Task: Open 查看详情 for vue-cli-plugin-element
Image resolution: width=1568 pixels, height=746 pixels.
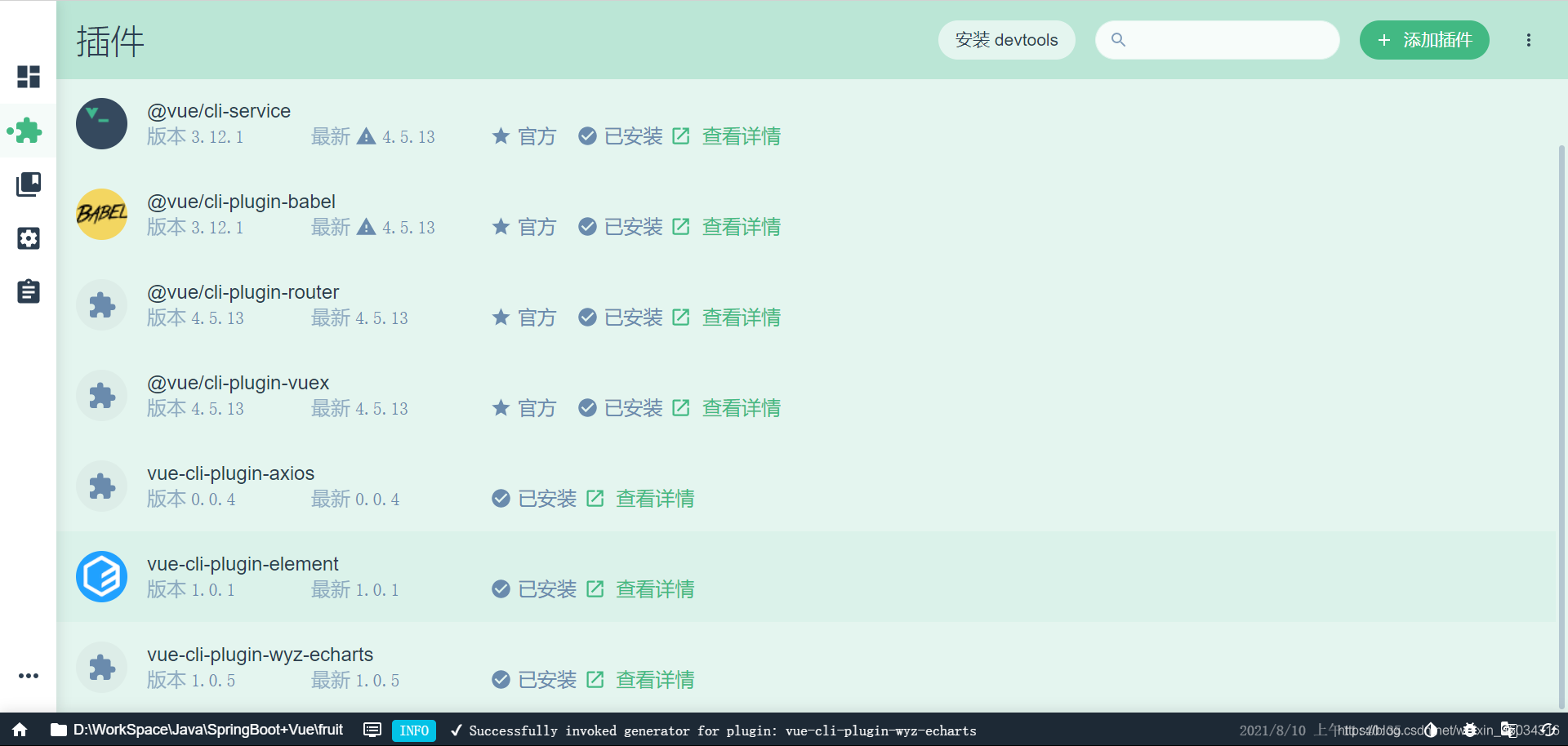Action: pyautogui.click(x=640, y=589)
